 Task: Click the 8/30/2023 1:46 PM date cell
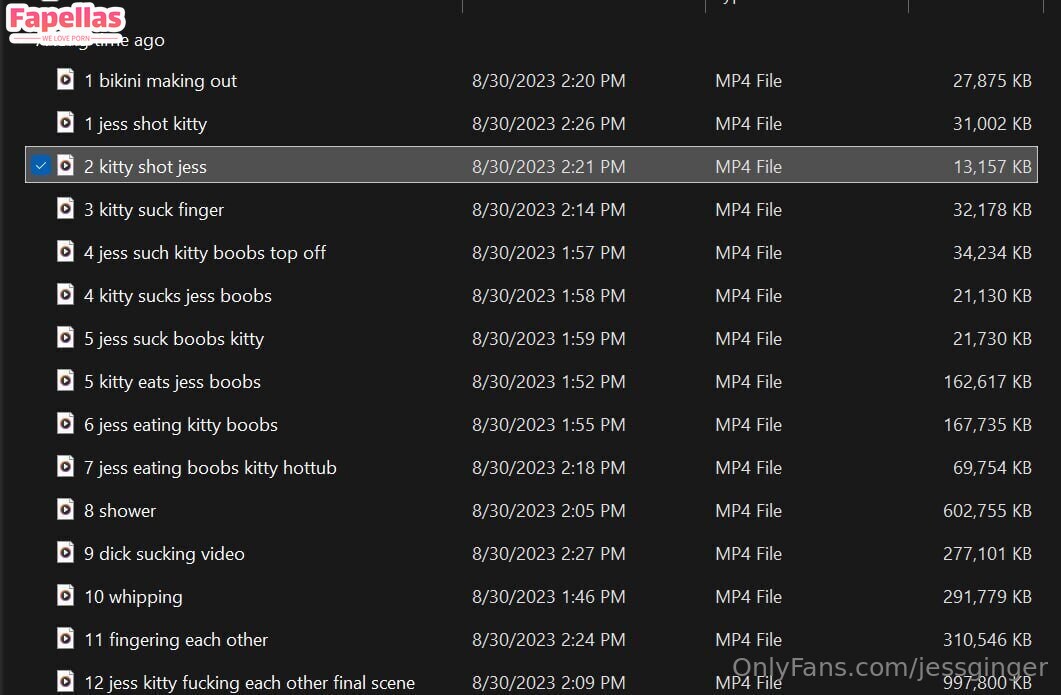[548, 597]
